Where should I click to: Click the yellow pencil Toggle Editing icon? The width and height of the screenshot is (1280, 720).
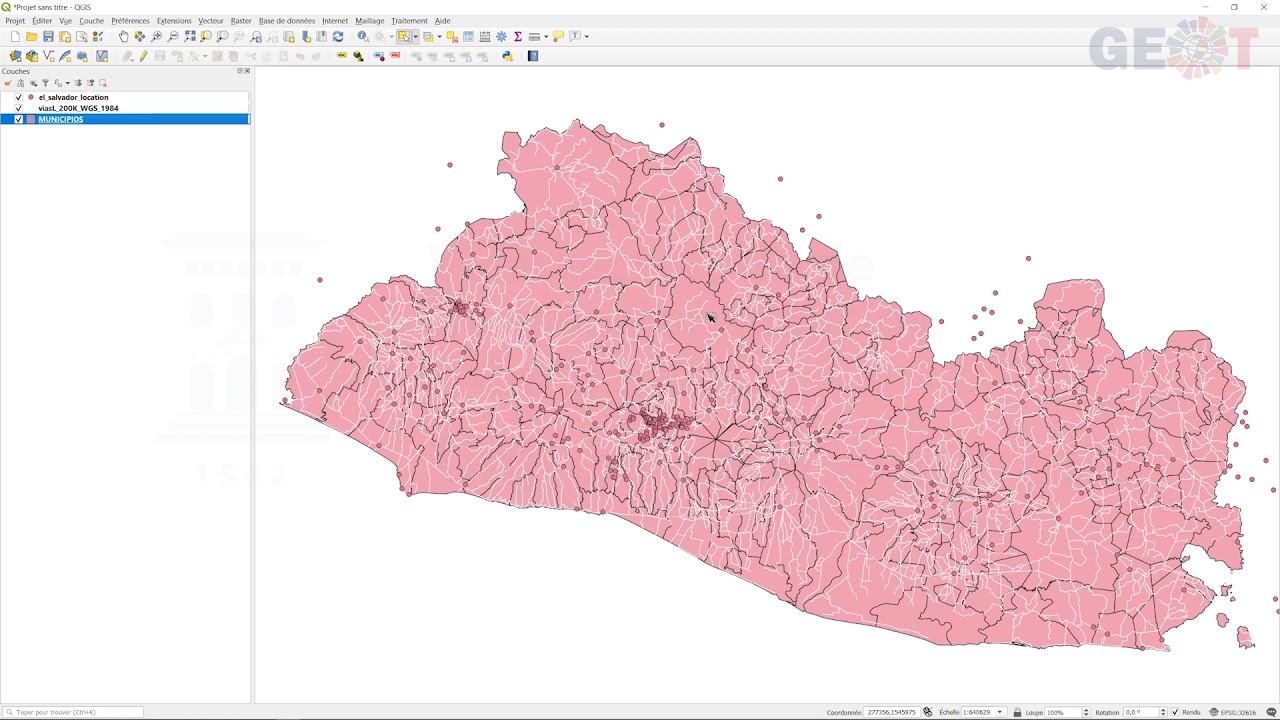tap(143, 56)
